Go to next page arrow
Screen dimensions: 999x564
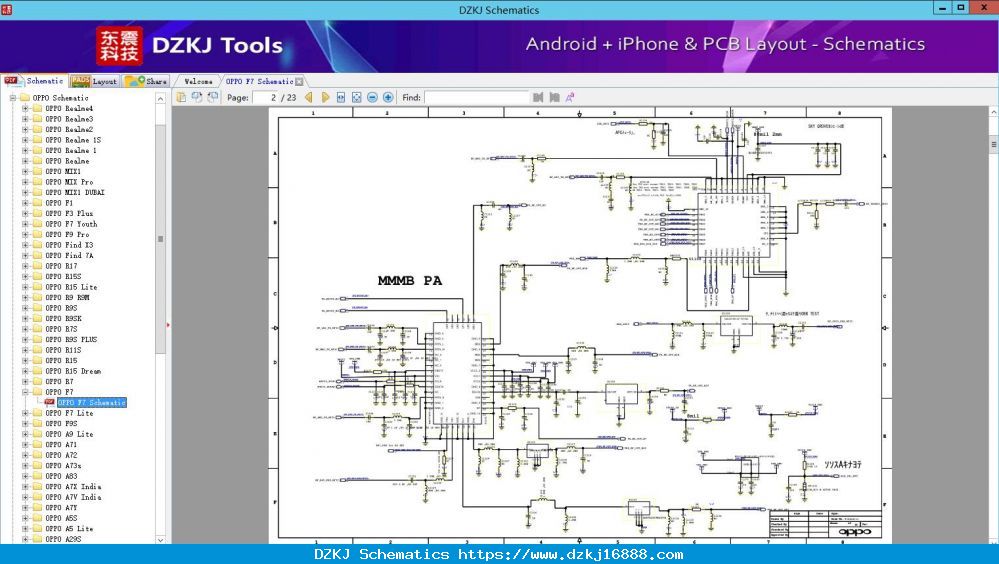[x=325, y=98]
